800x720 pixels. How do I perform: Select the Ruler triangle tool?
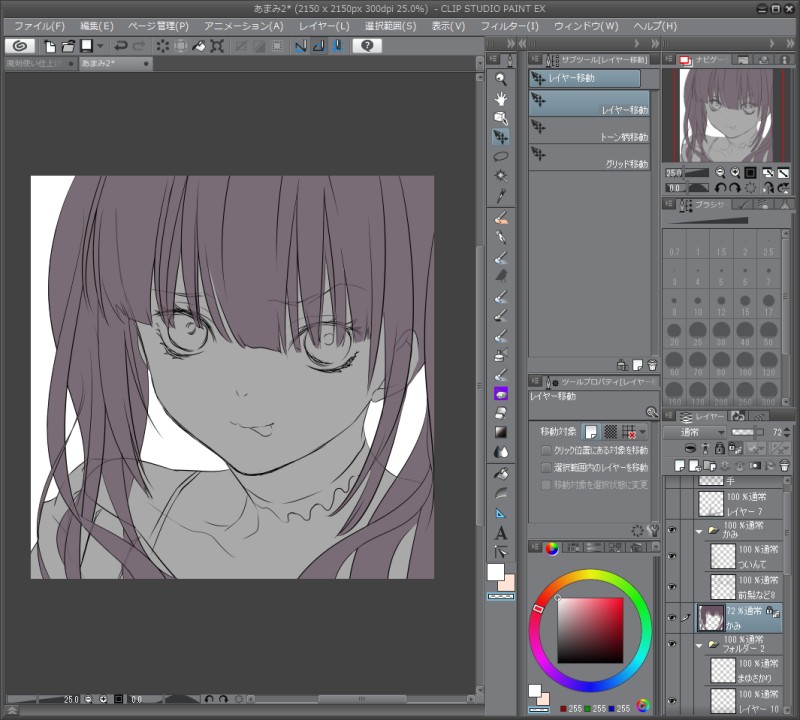coord(501,513)
